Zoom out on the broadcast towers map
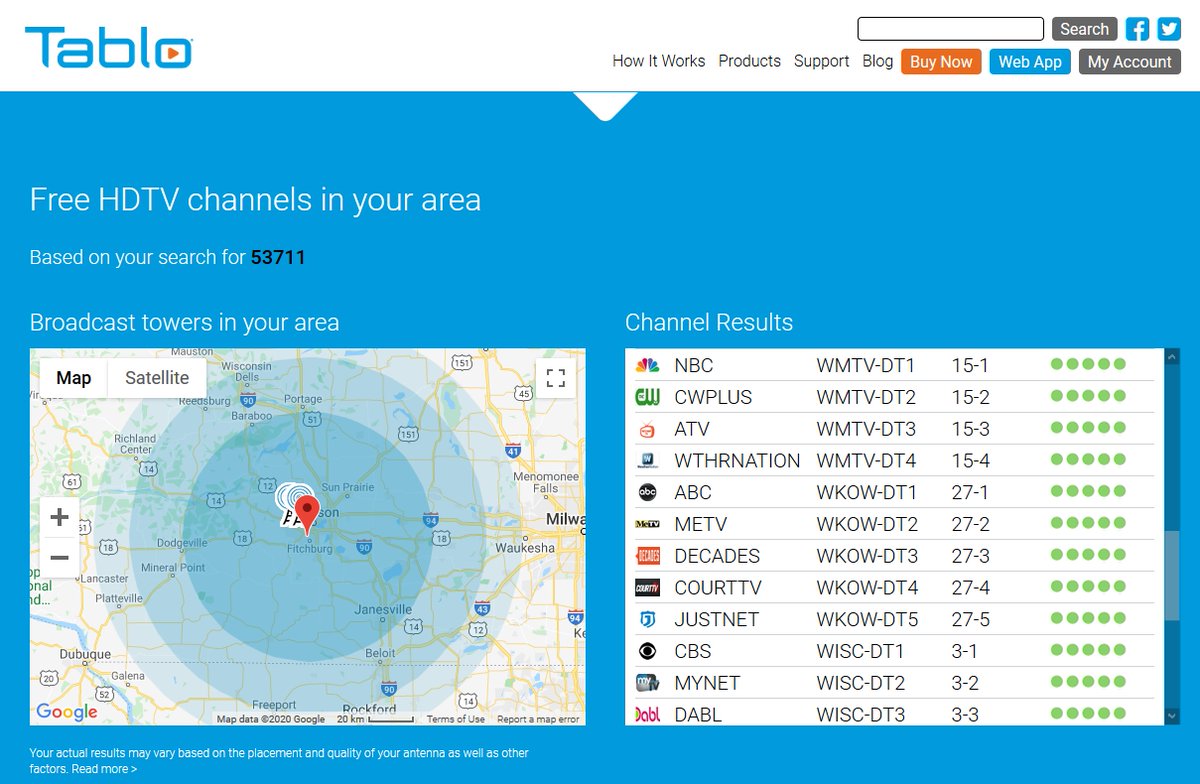 tap(59, 557)
